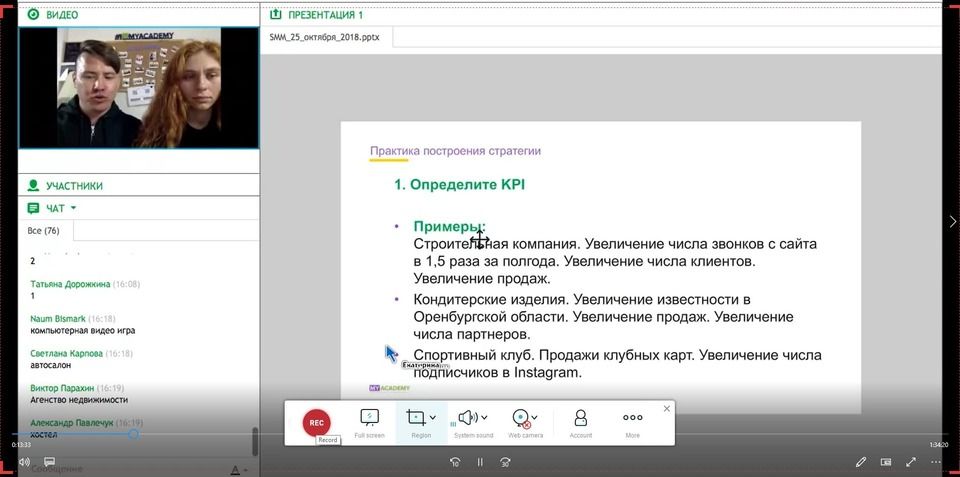Open the pencil edit icon in player
The height and width of the screenshot is (477, 960).
coord(861,461)
